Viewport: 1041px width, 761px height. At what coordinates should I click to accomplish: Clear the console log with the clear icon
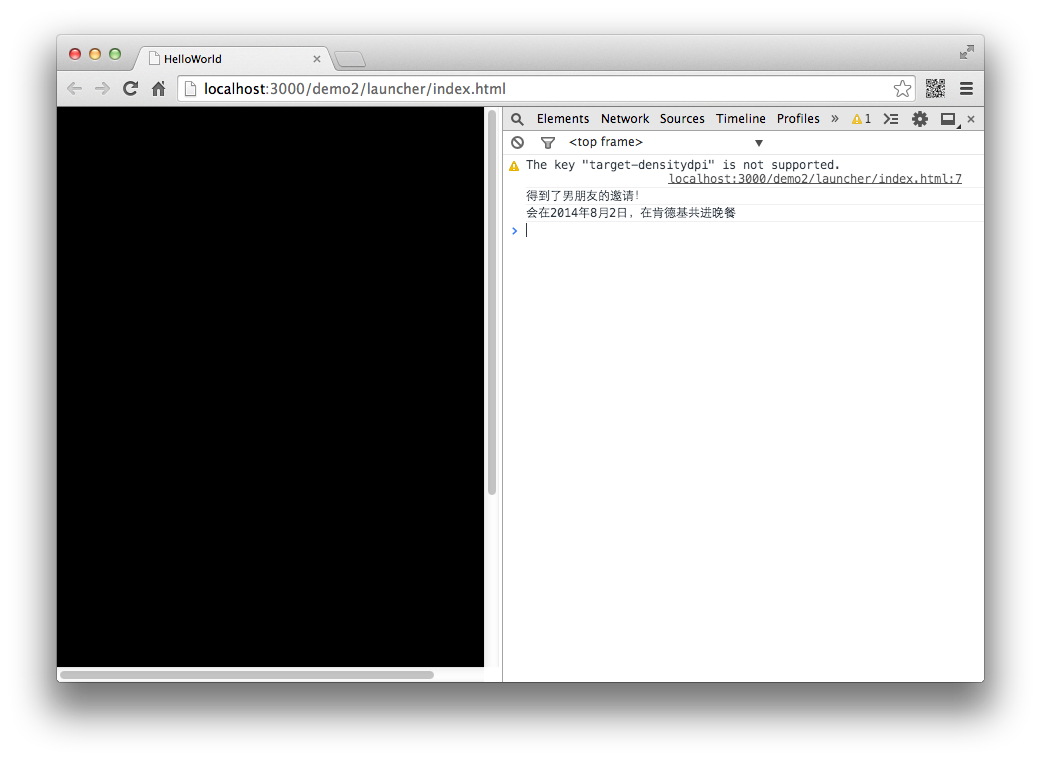click(x=517, y=143)
